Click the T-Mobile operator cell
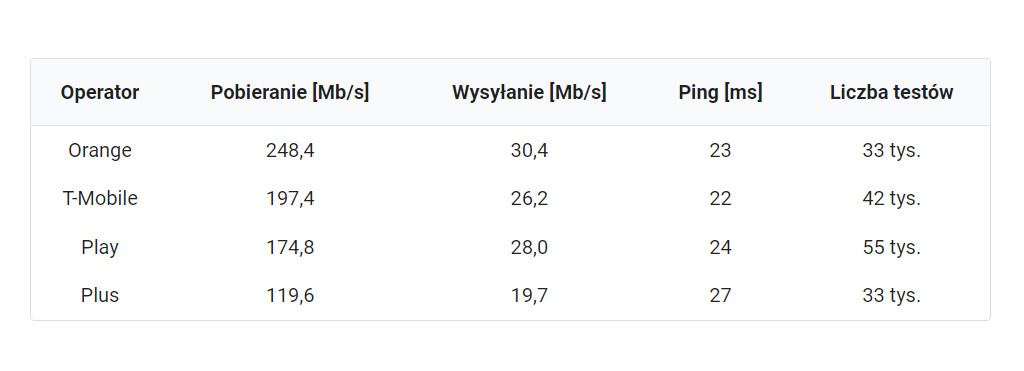This screenshot has width=1024, height=371. (x=100, y=199)
